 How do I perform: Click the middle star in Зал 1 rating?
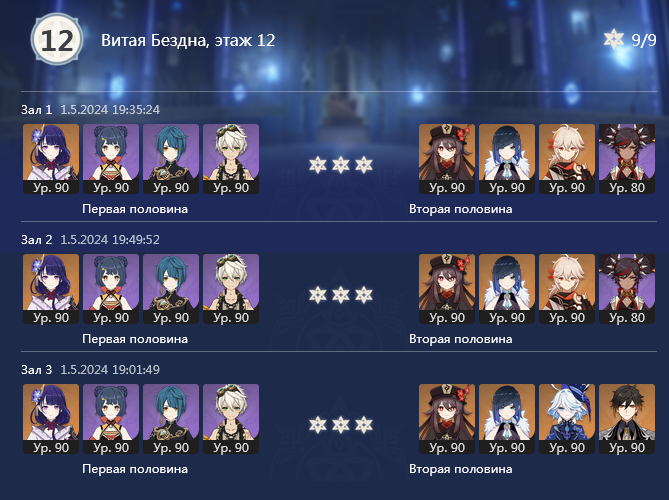point(341,165)
